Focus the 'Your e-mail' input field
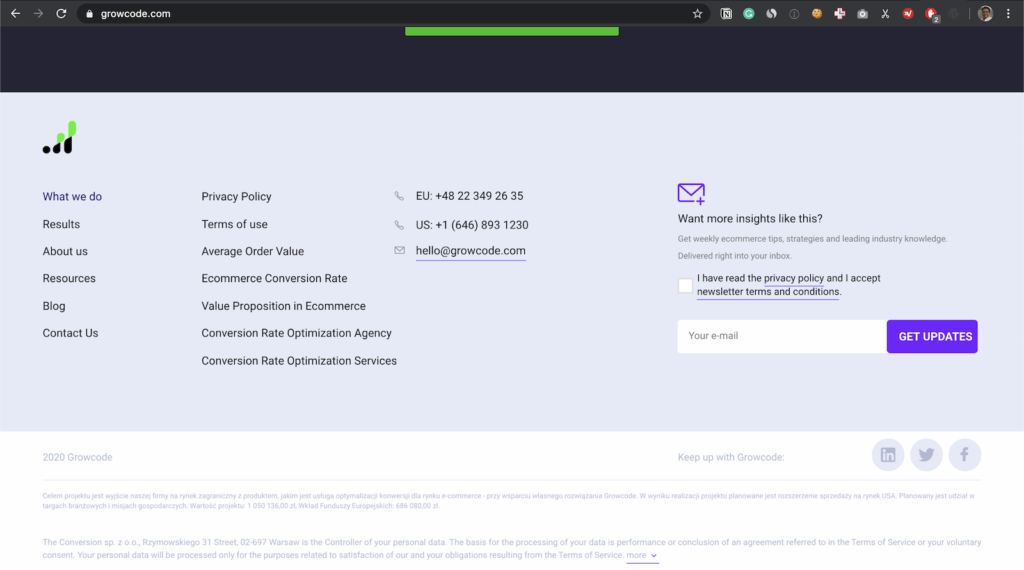Screen dimensions: 1024x570 (x=782, y=336)
